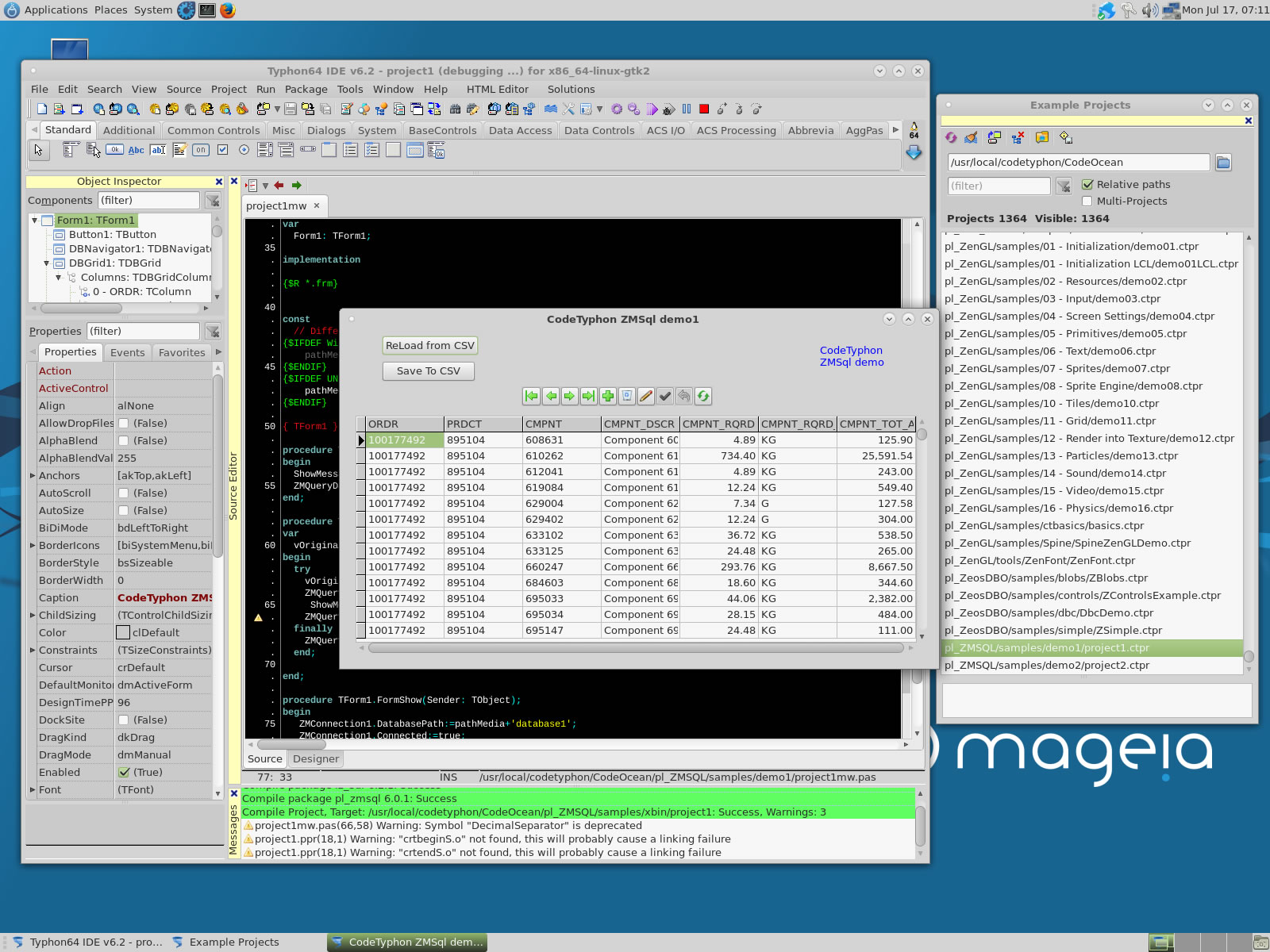The image size is (1270, 952).
Task: Pick TLabel Abc component in palette
Action: tap(137, 150)
